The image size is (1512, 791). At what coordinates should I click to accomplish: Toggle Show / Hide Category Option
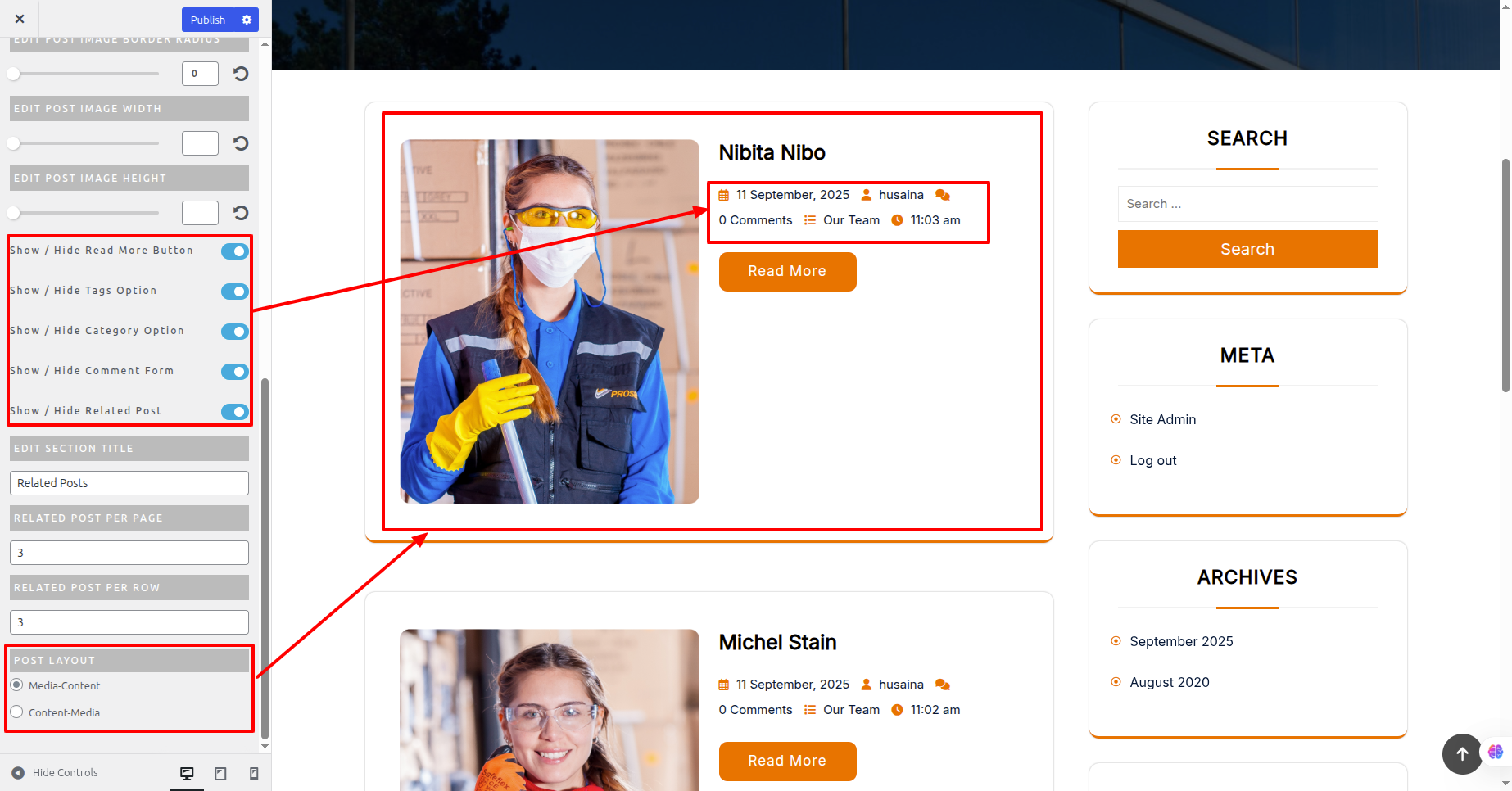click(x=235, y=332)
